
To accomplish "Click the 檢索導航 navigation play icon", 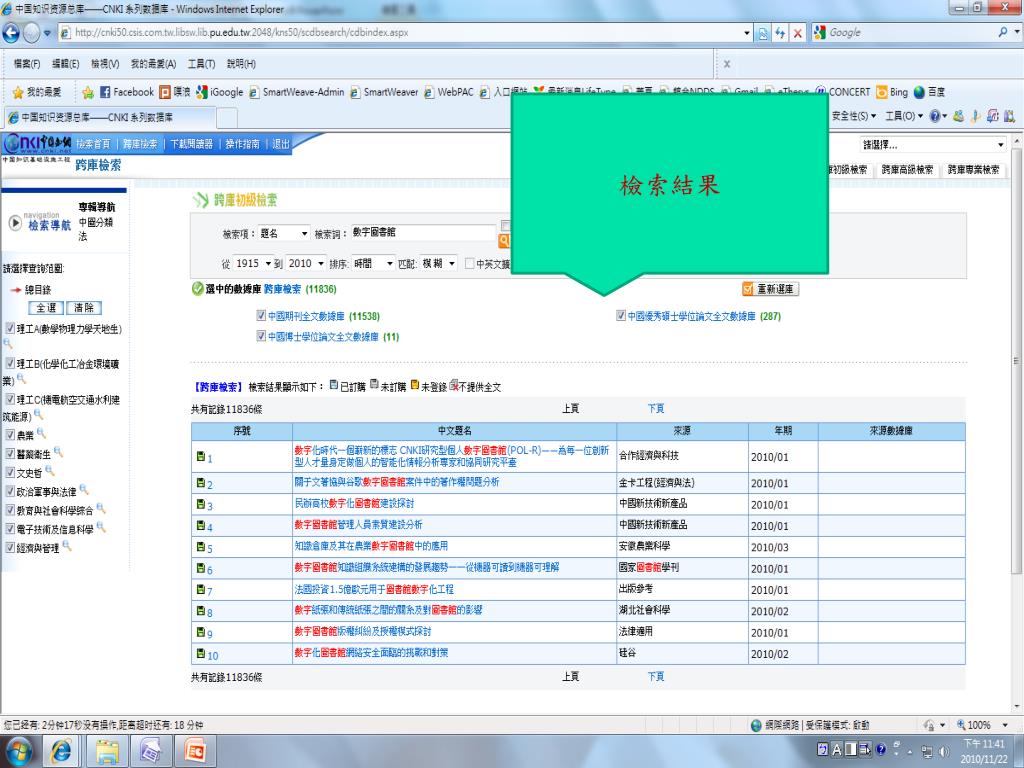I will pyautogui.click(x=15, y=223).
